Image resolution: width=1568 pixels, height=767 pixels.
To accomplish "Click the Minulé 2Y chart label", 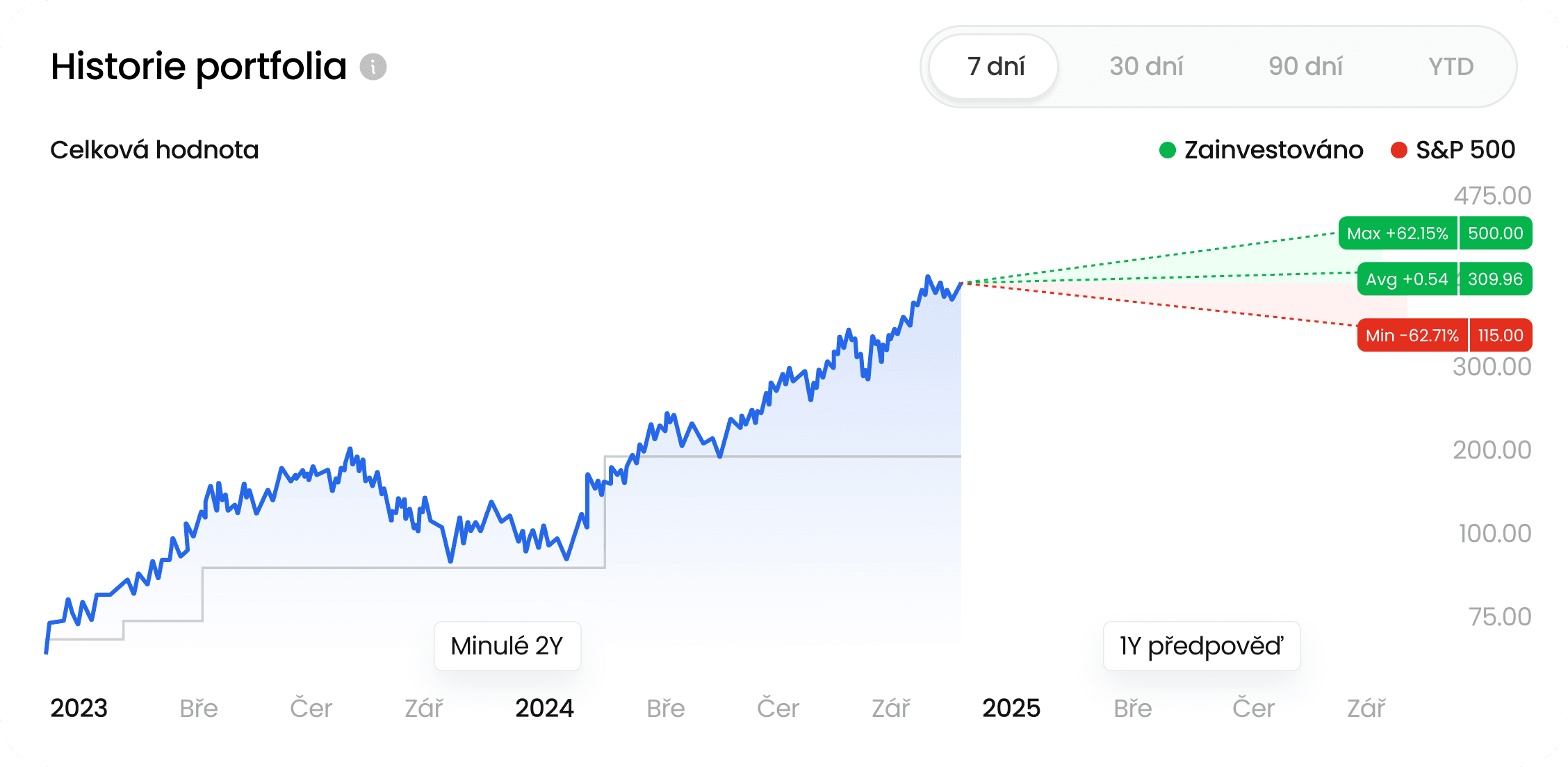I will point(507,646).
